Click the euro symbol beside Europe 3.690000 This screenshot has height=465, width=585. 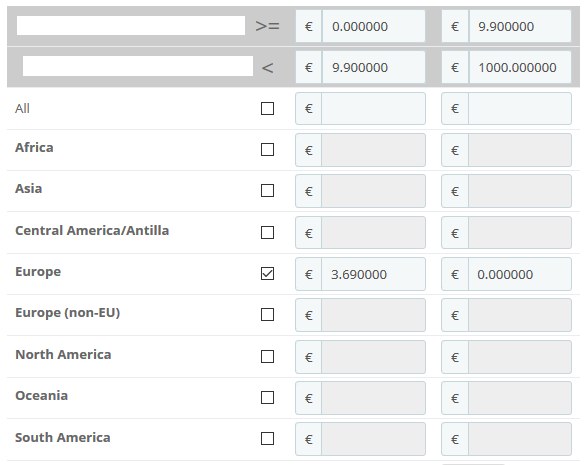(x=309, y=274)
